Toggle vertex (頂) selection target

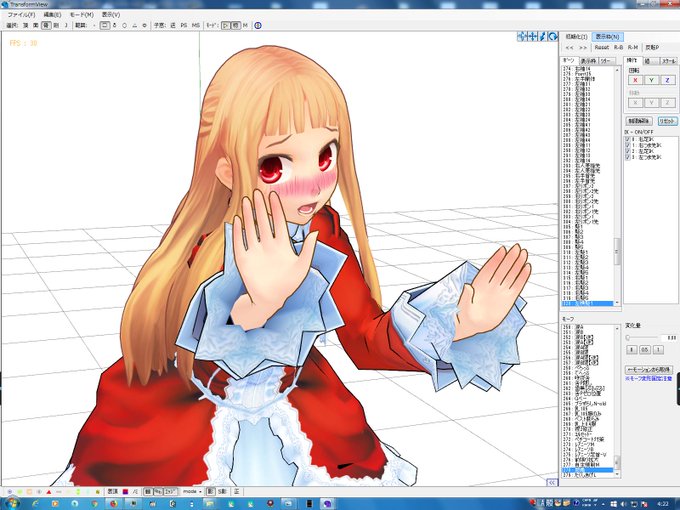pos(26,26)
